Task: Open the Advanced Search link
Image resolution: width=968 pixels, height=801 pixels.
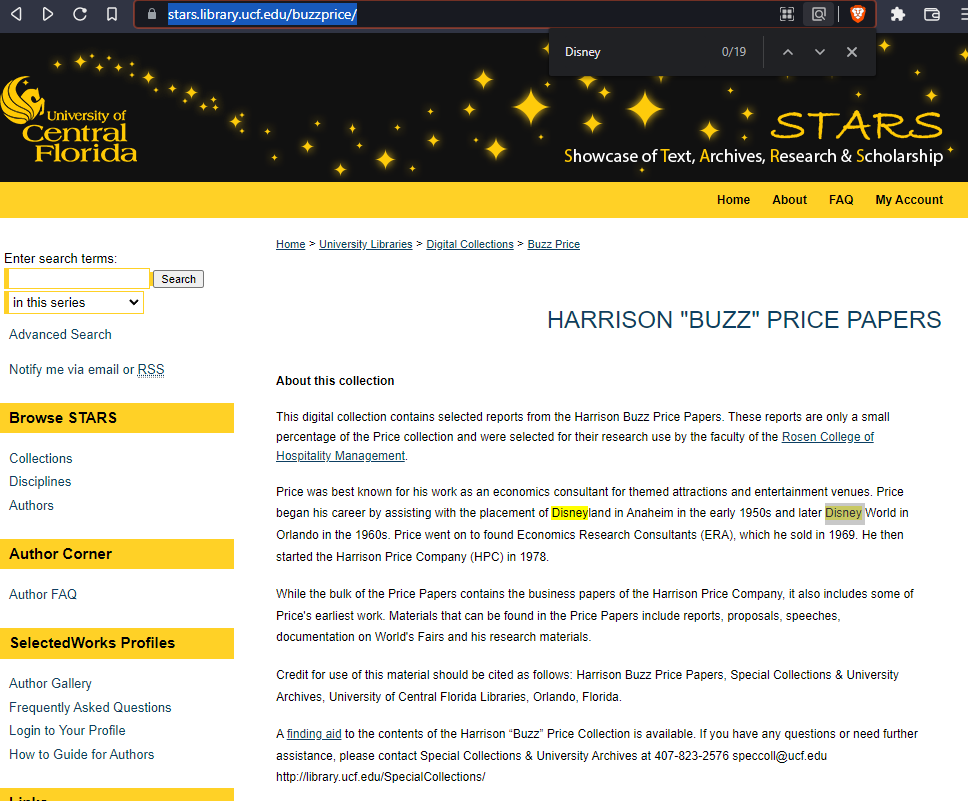Action: (60, 334)
